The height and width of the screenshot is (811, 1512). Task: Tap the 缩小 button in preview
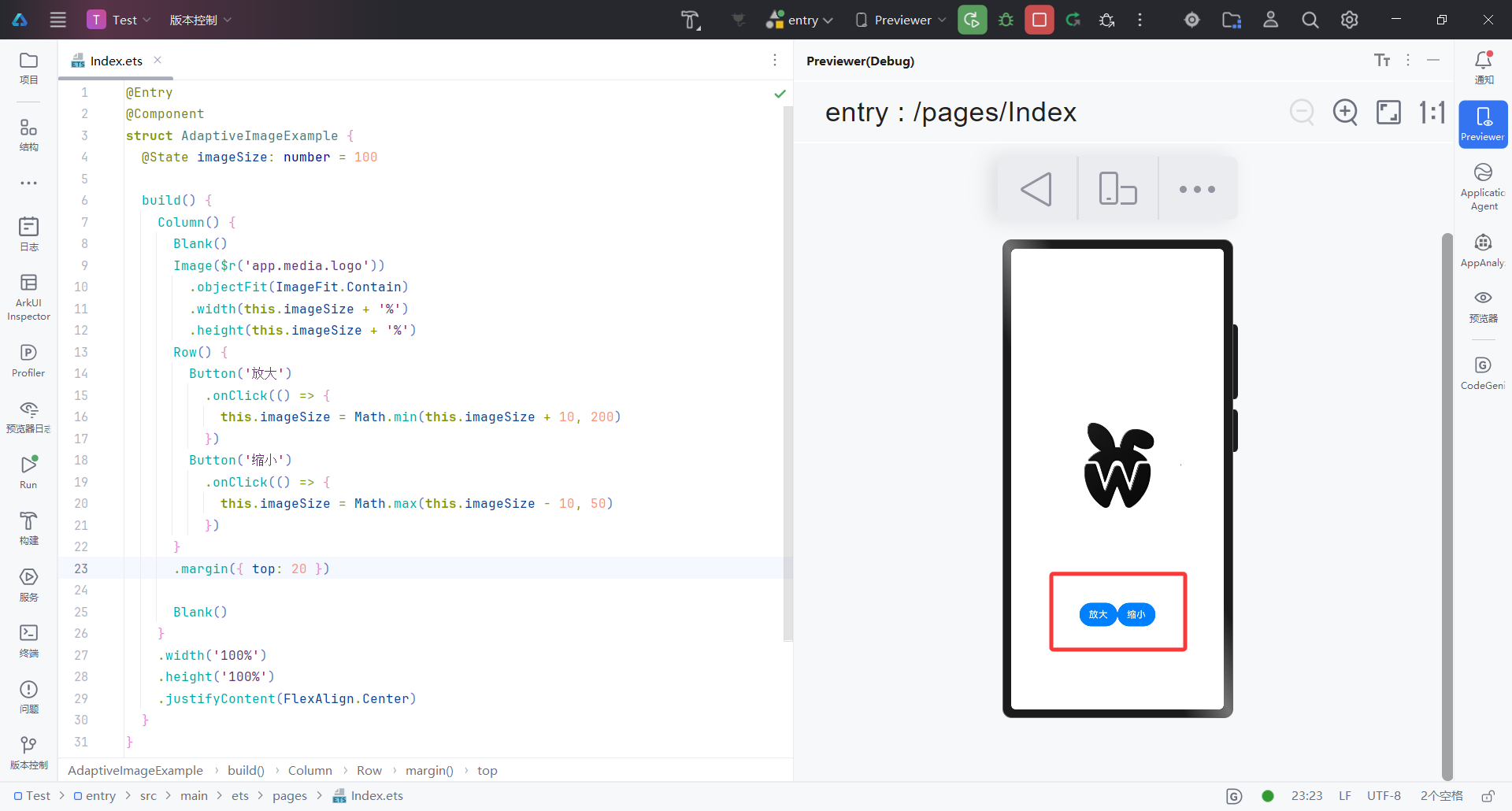pos(1136,615)
